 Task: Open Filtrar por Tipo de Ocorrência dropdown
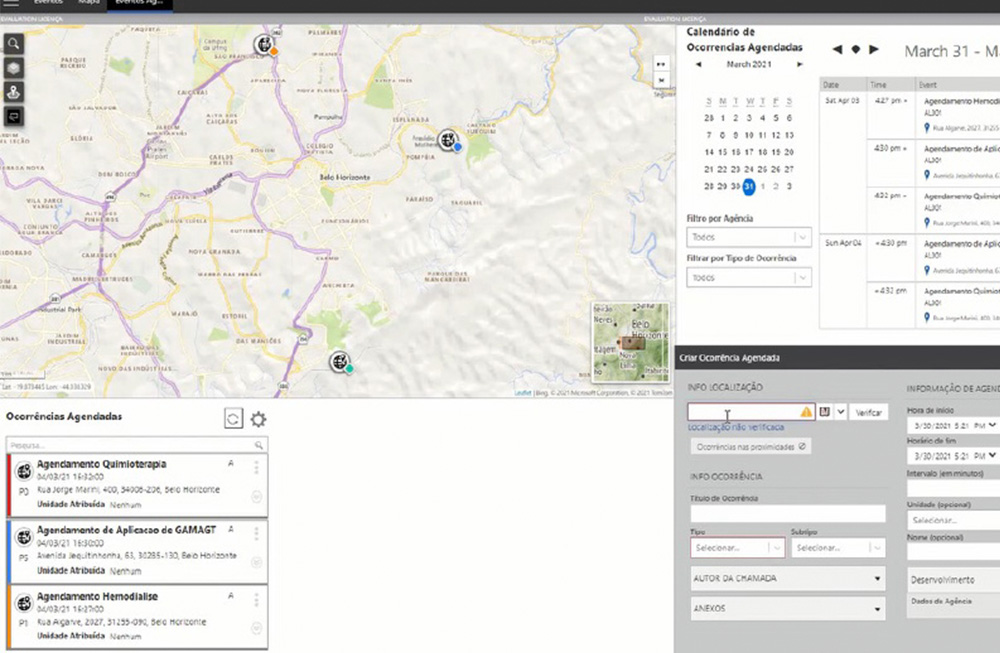click(x=749, y=278)
